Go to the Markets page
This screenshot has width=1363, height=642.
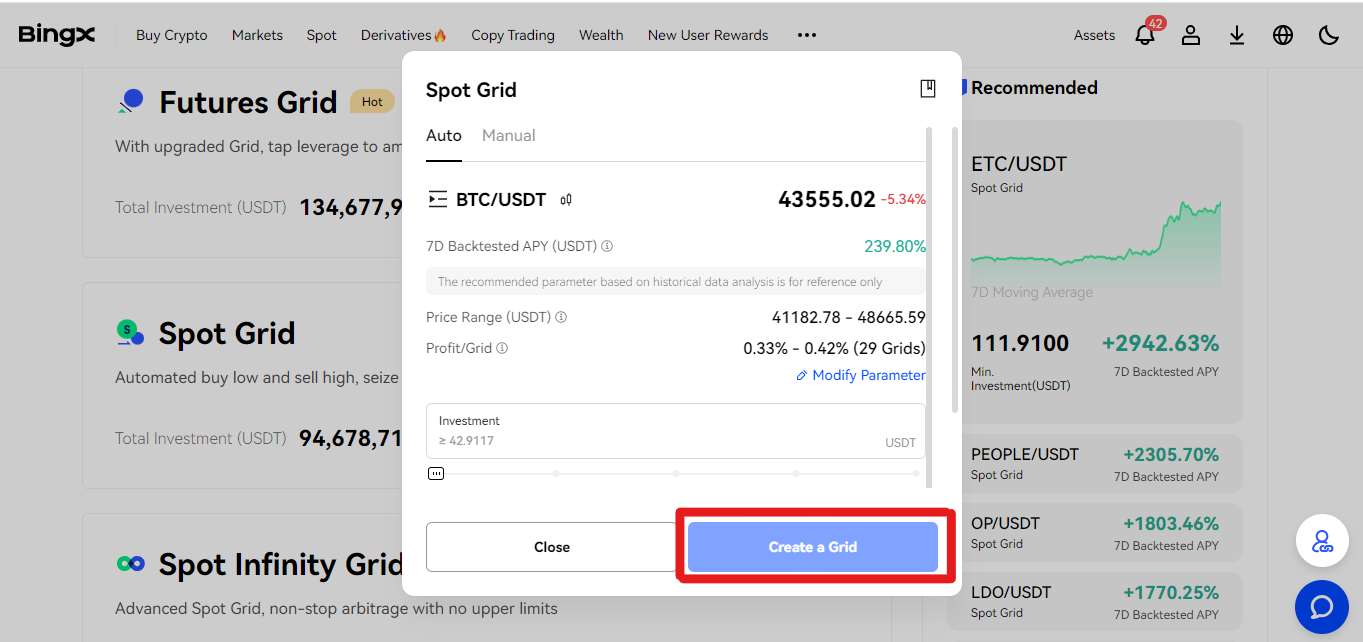click(x=257, y=35)
